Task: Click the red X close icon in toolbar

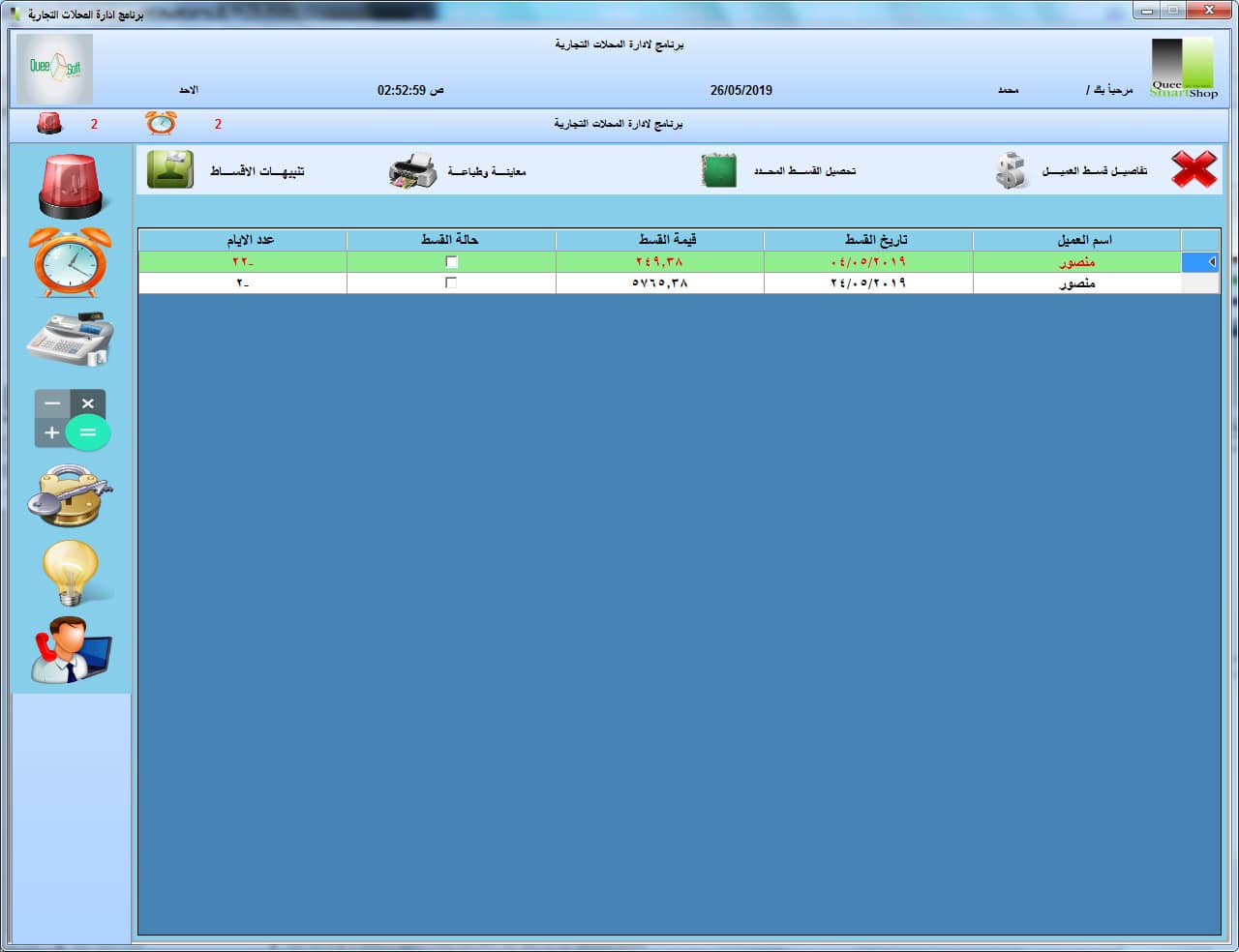Action: click(1194, 170)
